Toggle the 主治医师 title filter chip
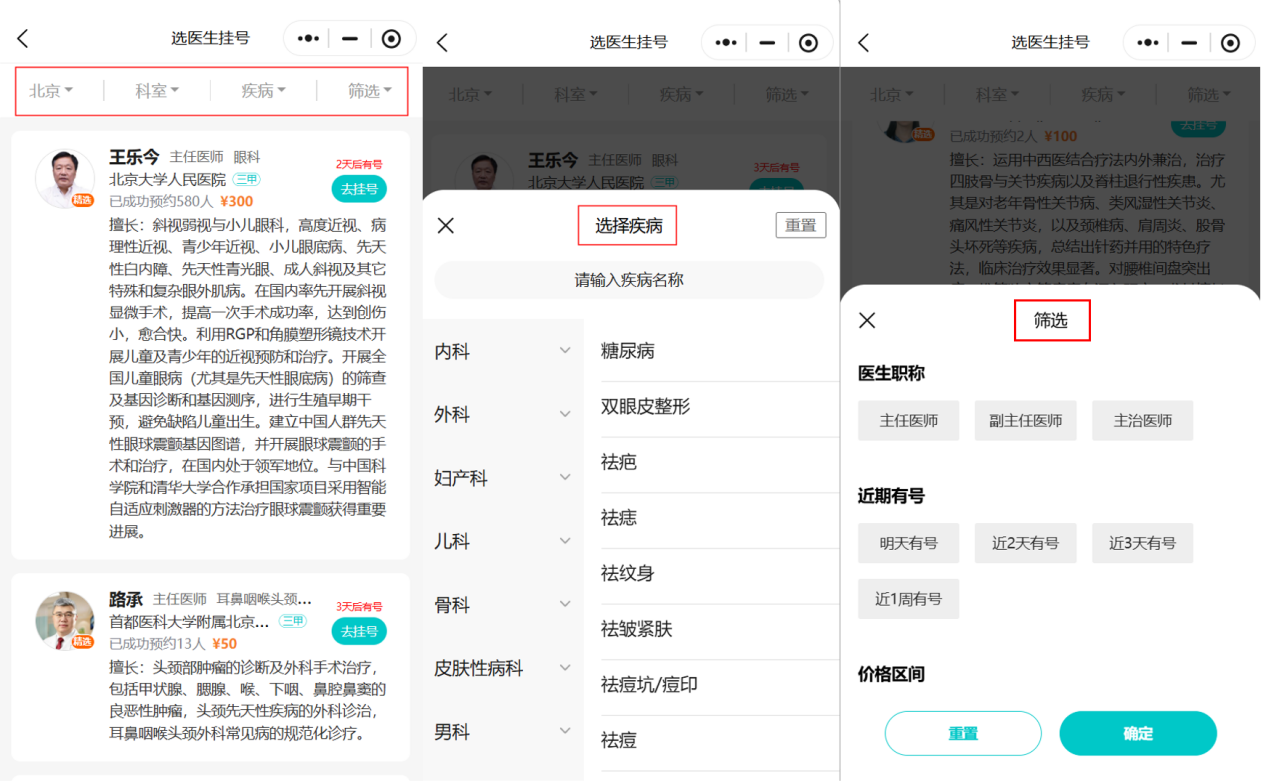This screenshot has height=781, width=1266. pyautogui.click(x=1142, y=421)
